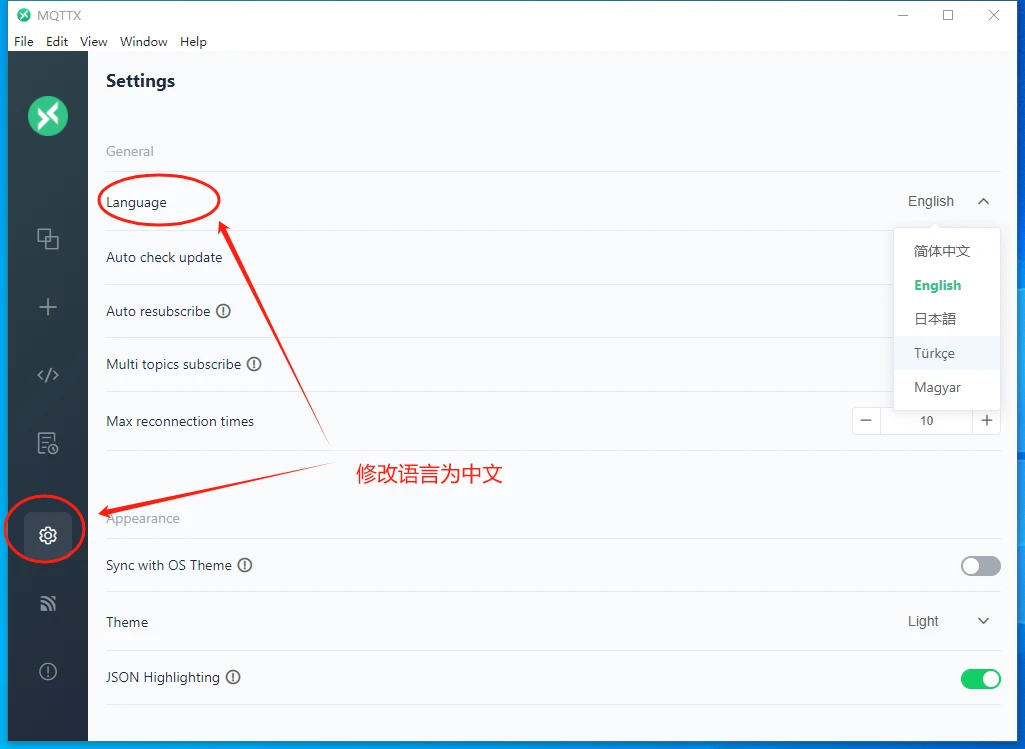Click the MQTTX logo in the sidebar
The image size is (1025, 749).
coord(48,116)
